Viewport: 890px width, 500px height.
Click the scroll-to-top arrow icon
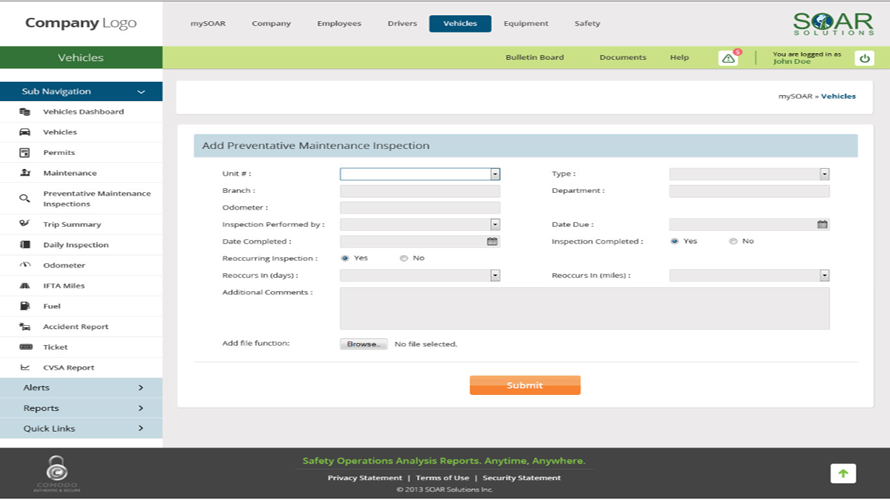[843, 473]
